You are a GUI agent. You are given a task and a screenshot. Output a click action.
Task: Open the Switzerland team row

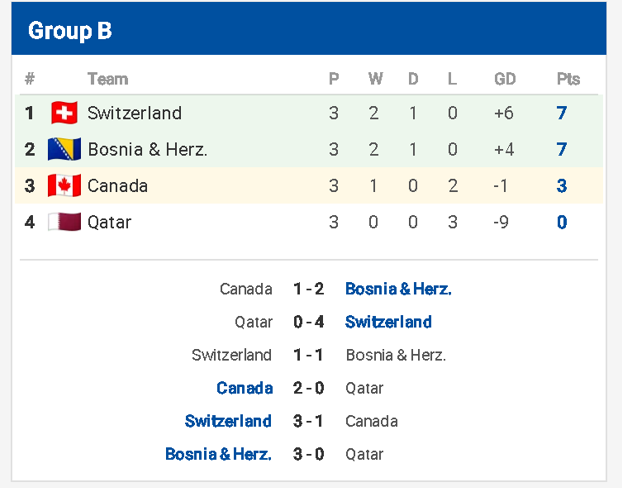click(309, 113)
